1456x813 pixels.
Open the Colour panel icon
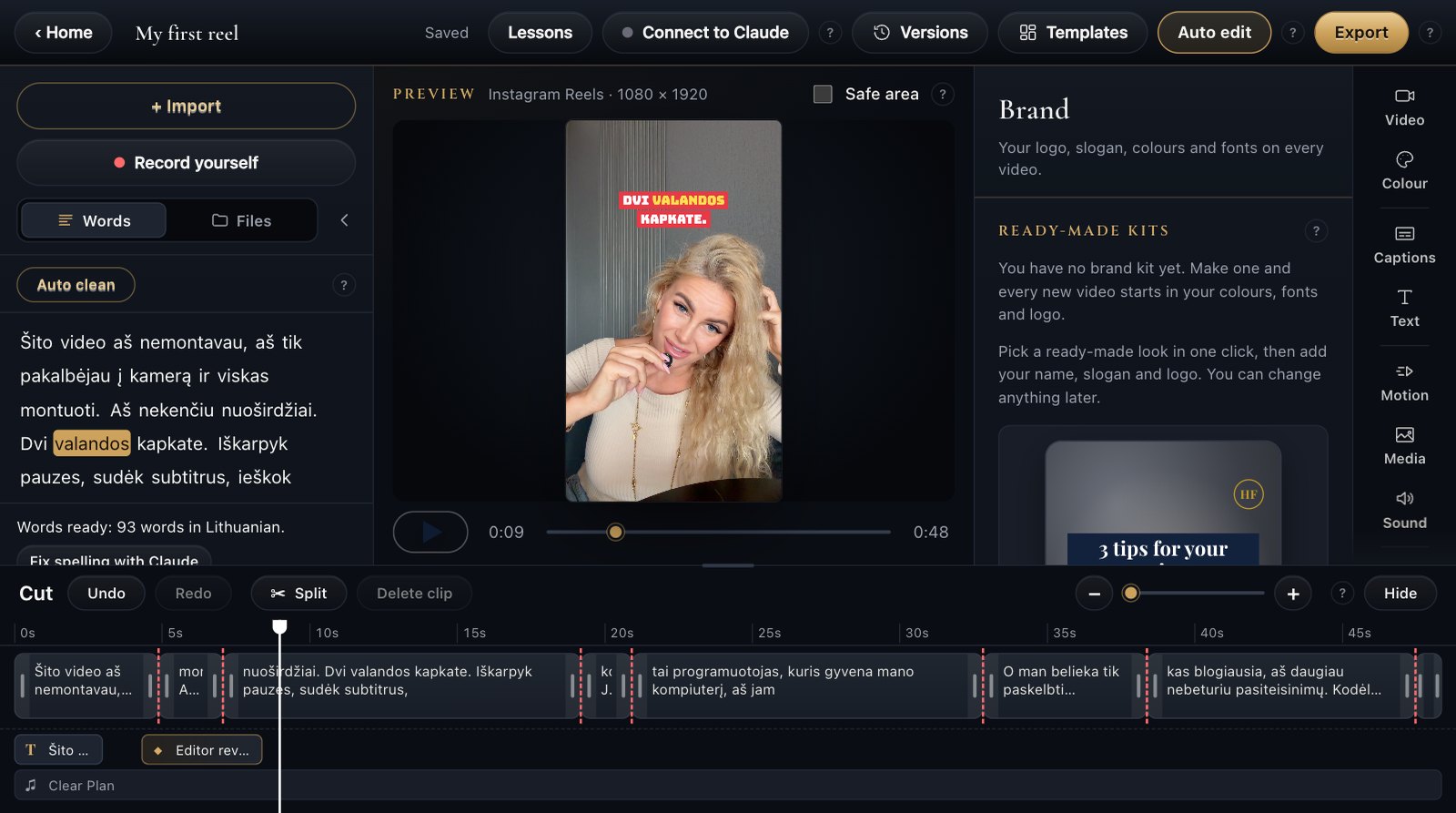click(1404, 171)
